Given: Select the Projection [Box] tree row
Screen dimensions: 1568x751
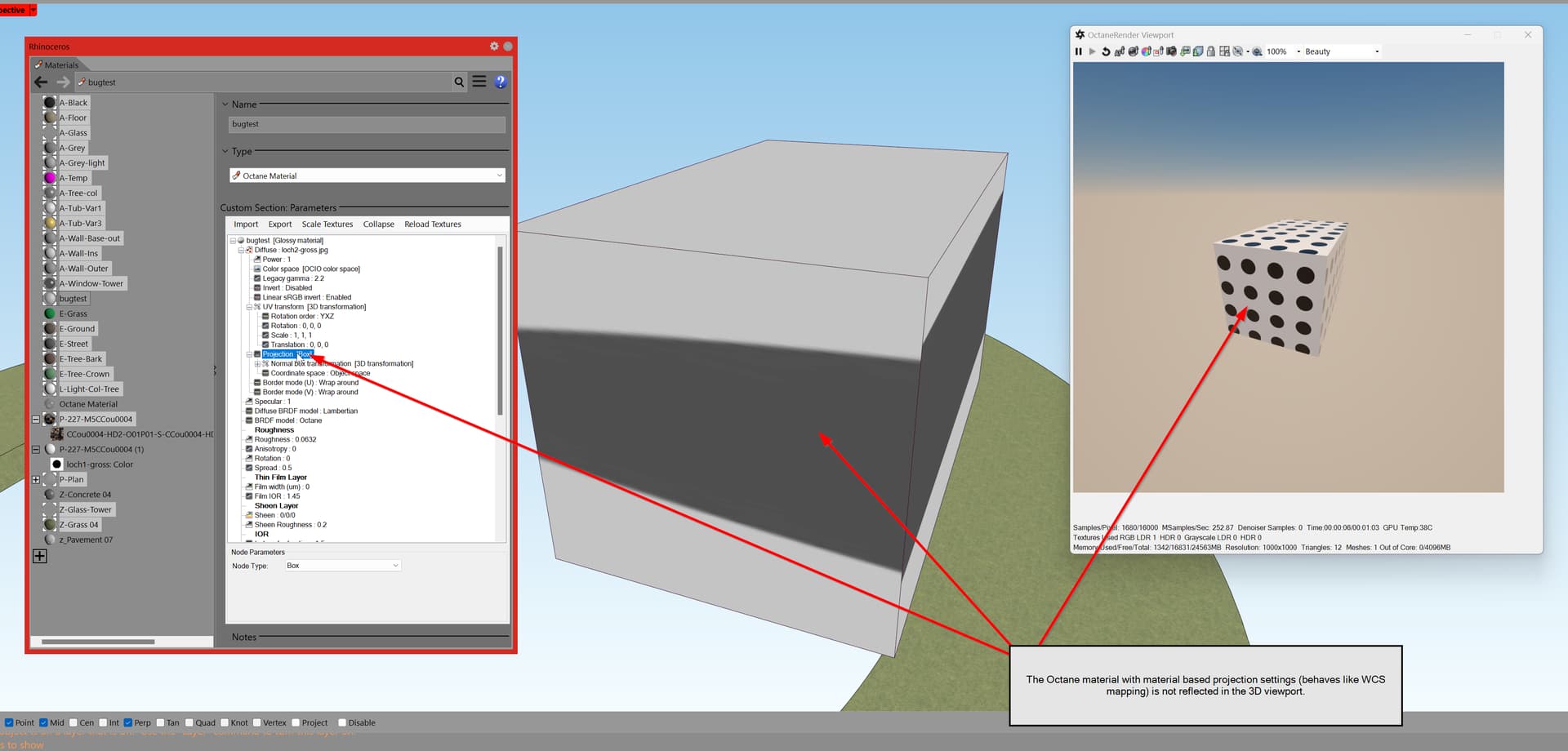Looking at the screenshot, I should [287, 354].
